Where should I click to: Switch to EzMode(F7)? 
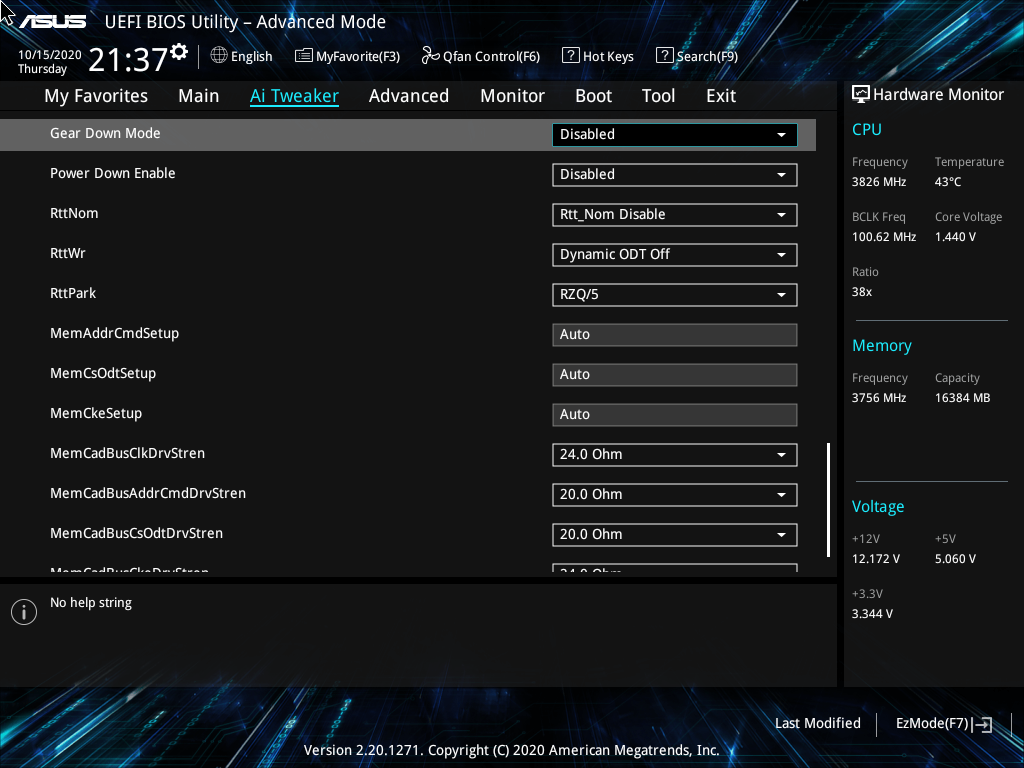[x=944, y=724]
